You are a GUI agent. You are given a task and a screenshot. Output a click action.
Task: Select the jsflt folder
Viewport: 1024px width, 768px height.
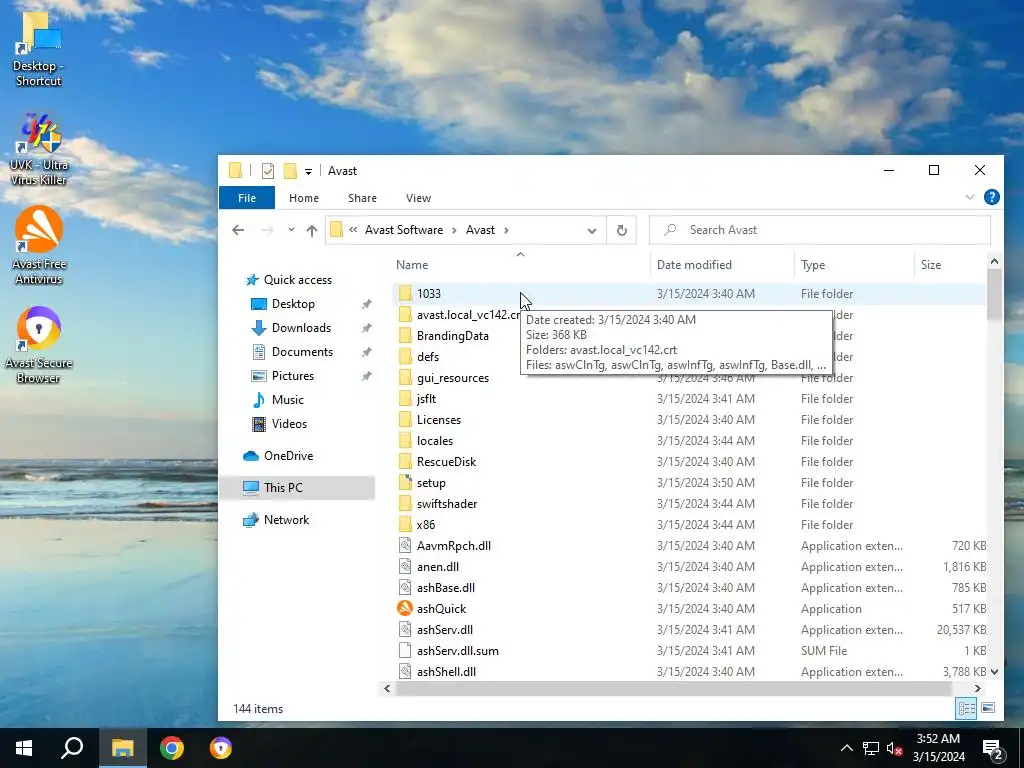pos(426,398)
